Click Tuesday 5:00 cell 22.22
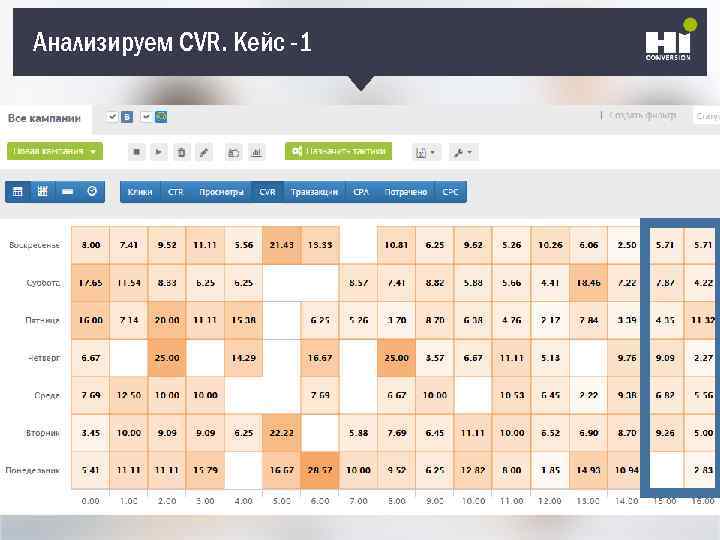Image resolution: width=720 pixels, height=540 pixels. point(281,433)
